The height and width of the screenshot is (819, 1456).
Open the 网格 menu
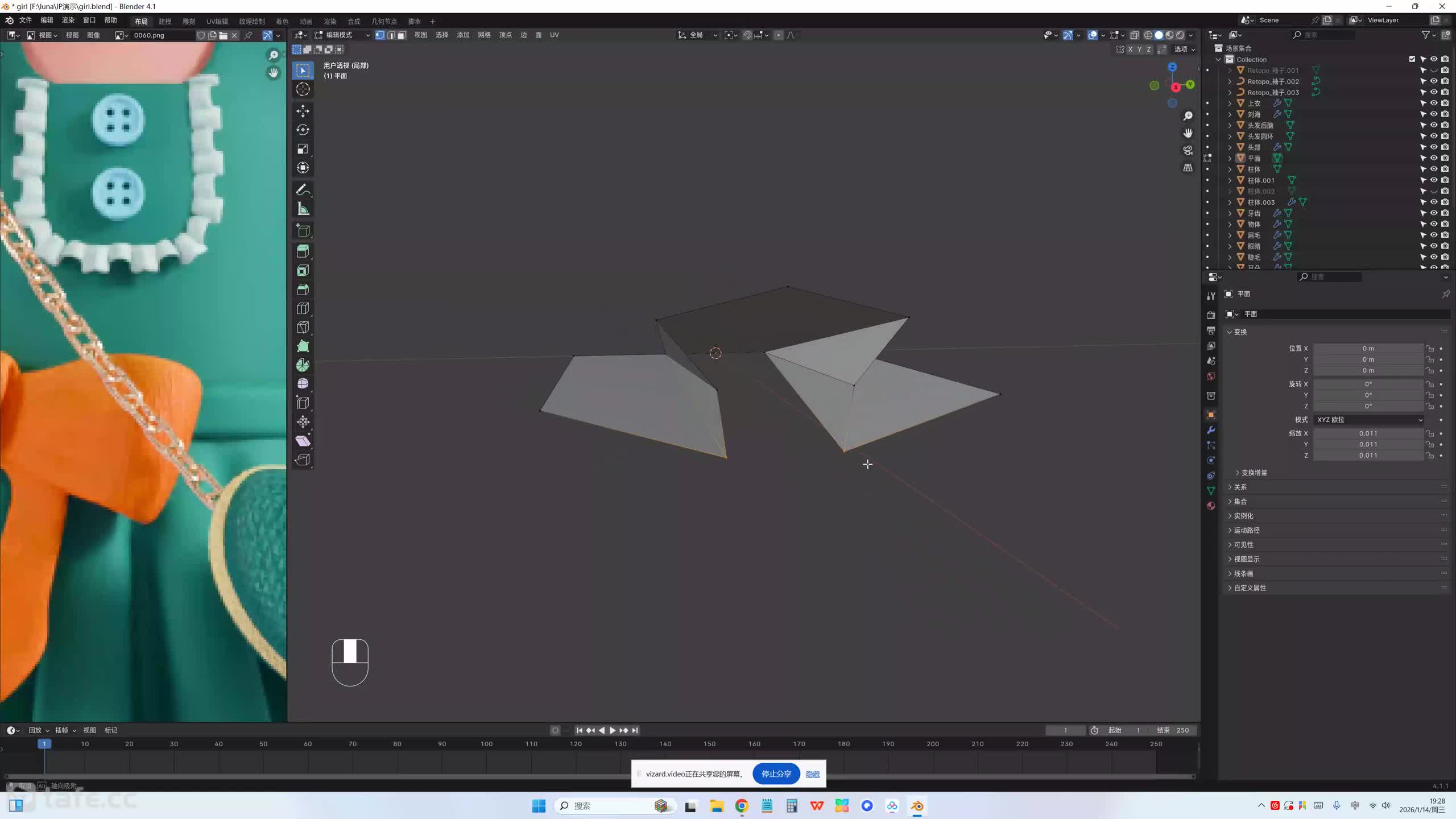pos(484,35)
